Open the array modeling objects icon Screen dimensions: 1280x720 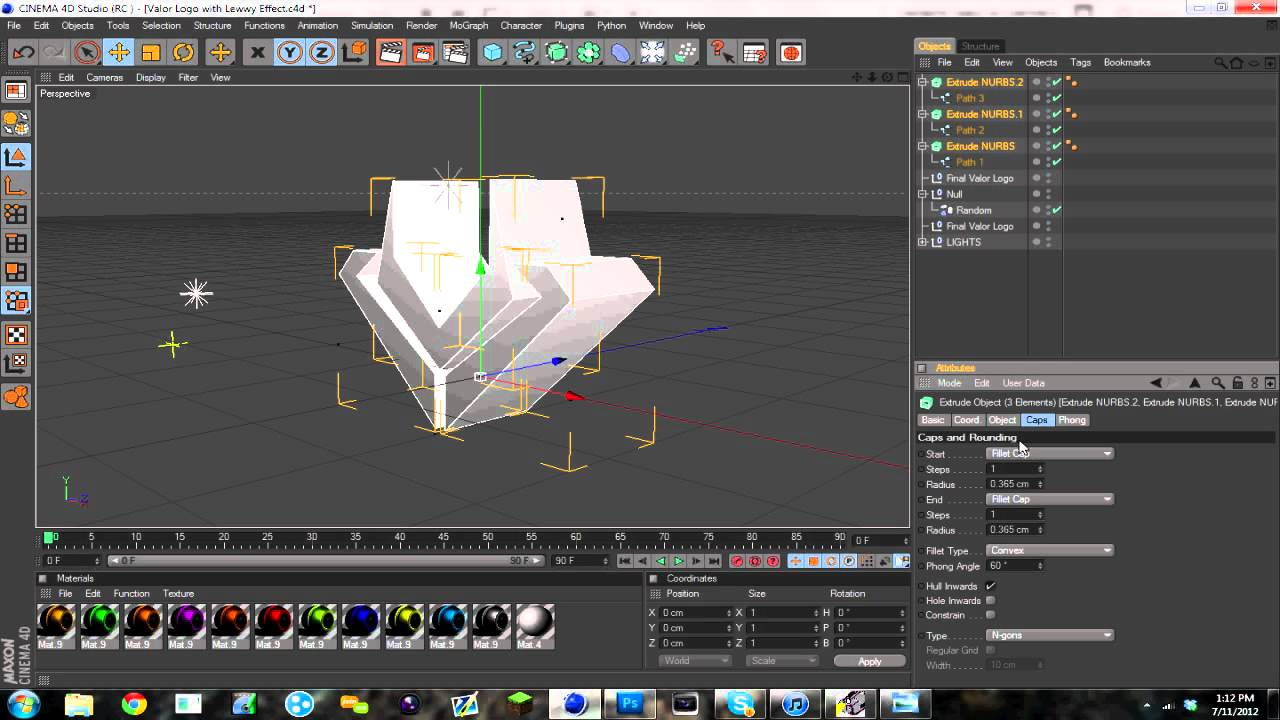coord(588,53)
